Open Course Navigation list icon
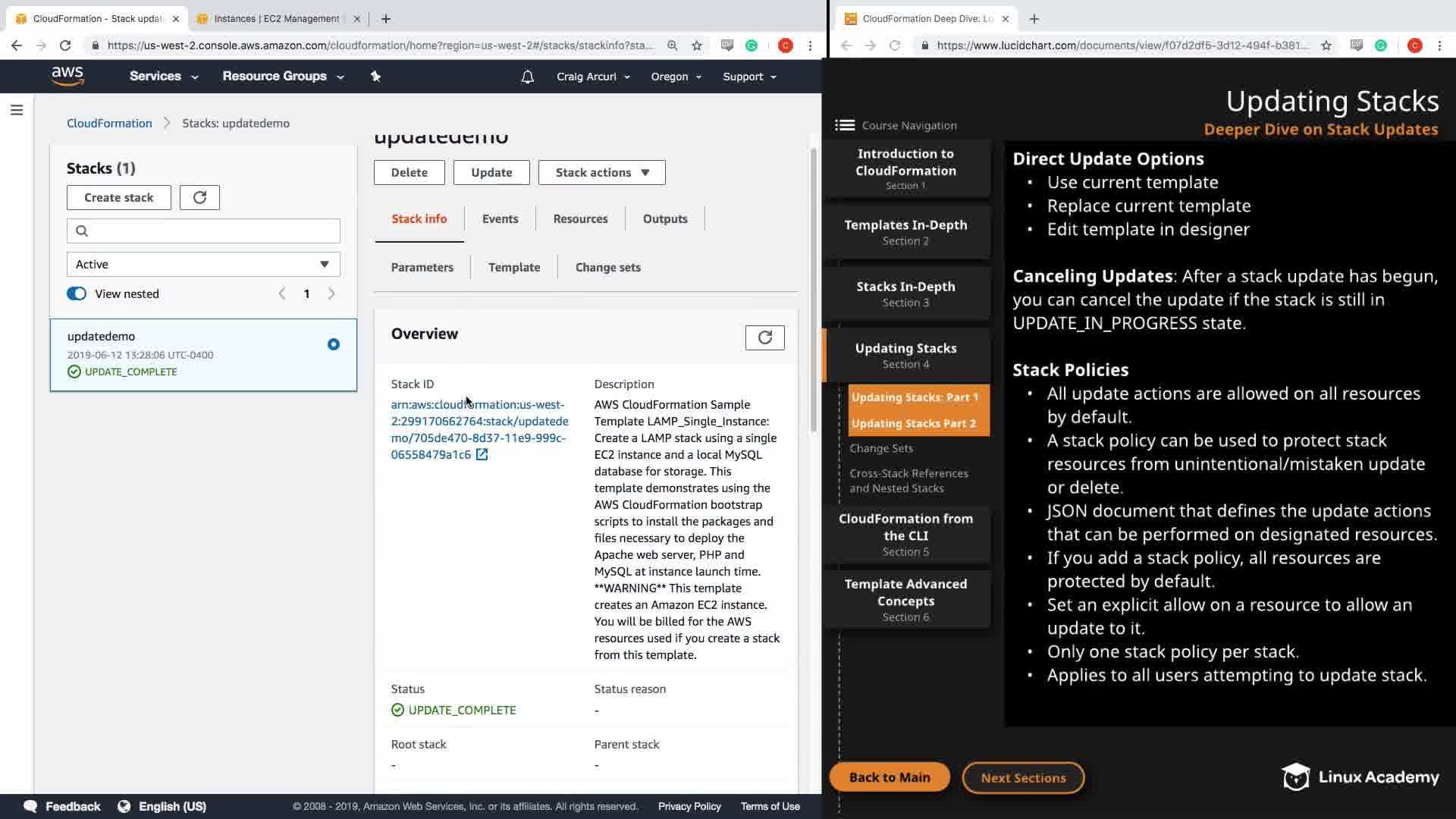Screen dimensions: 1456x819 845,125
